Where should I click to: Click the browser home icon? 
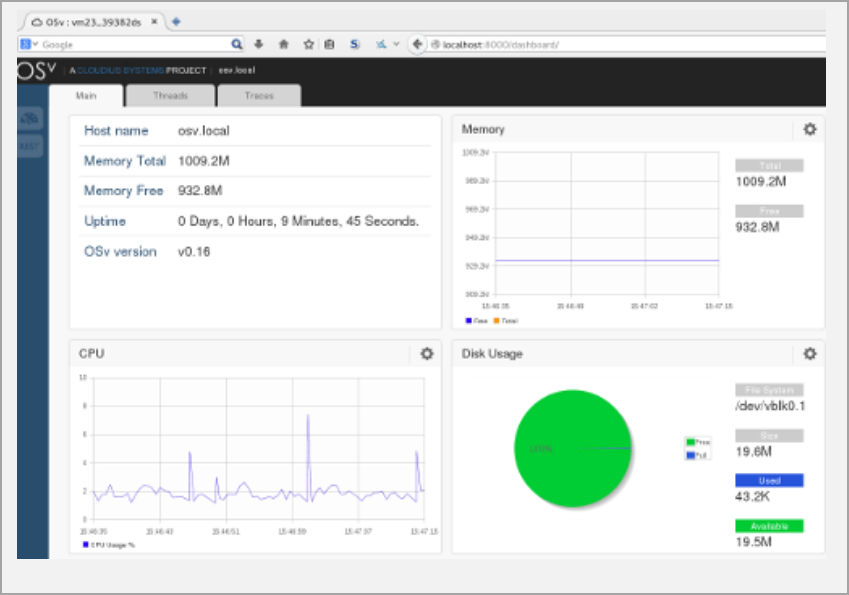tap(283, 44)
